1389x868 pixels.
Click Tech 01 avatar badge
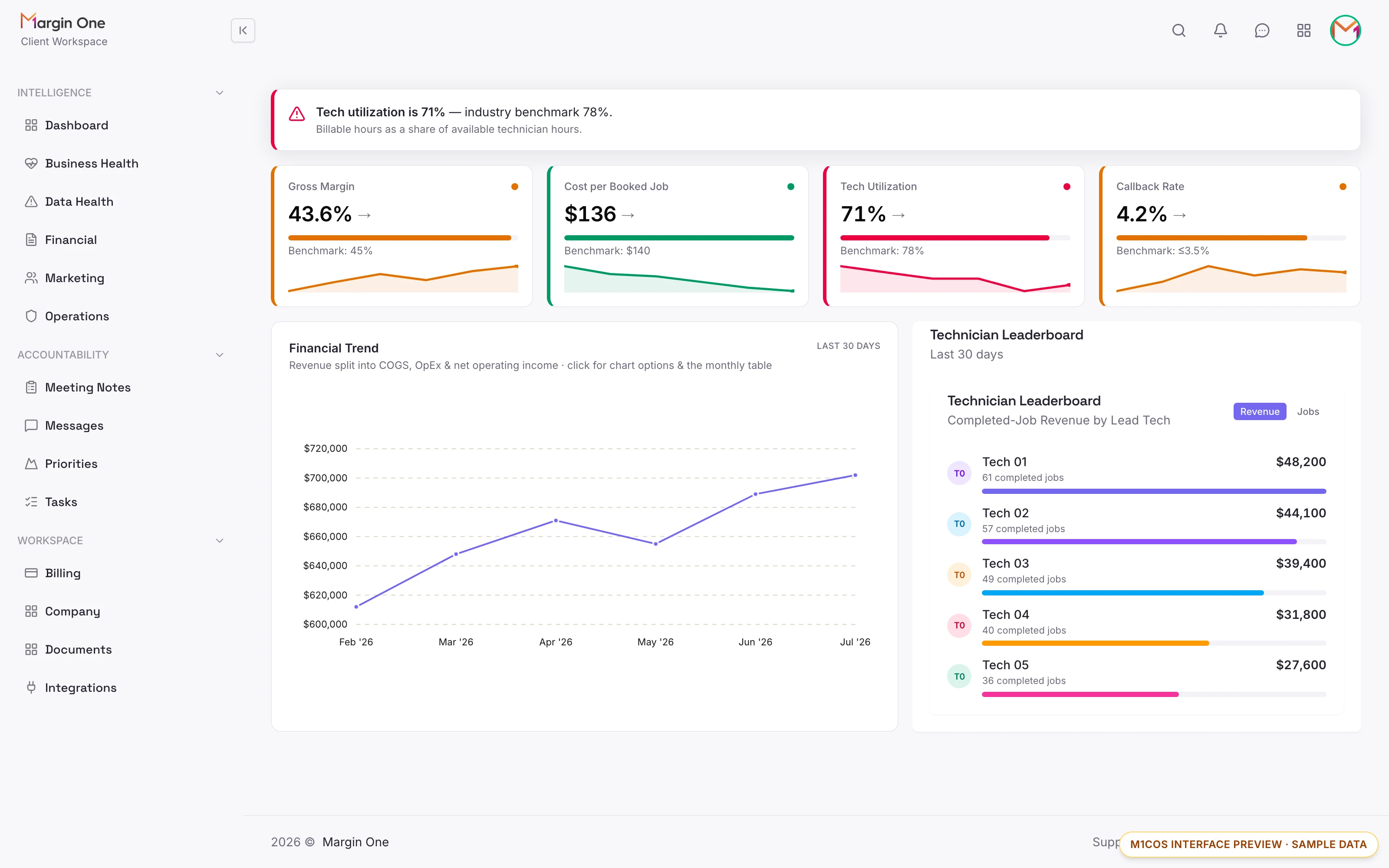(x=959, y=473)
